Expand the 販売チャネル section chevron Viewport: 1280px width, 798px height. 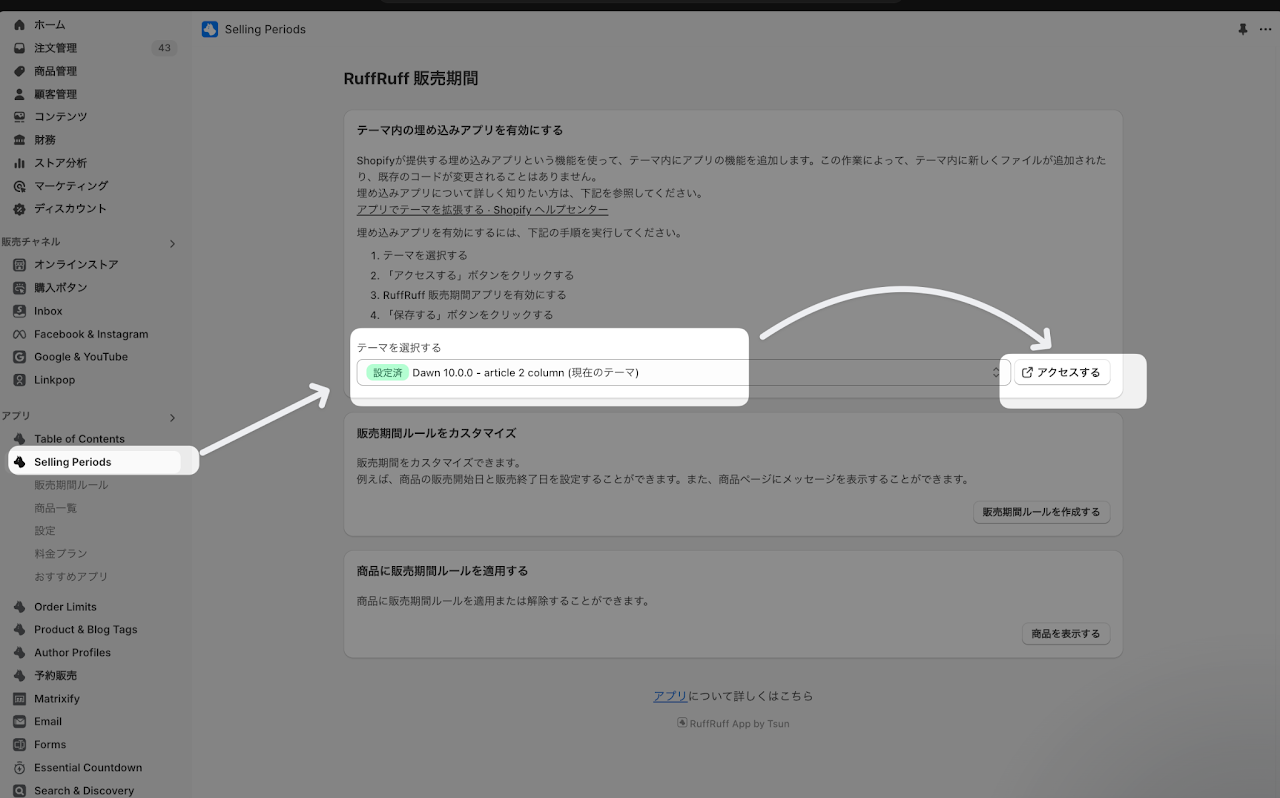[x=172, y=243]
